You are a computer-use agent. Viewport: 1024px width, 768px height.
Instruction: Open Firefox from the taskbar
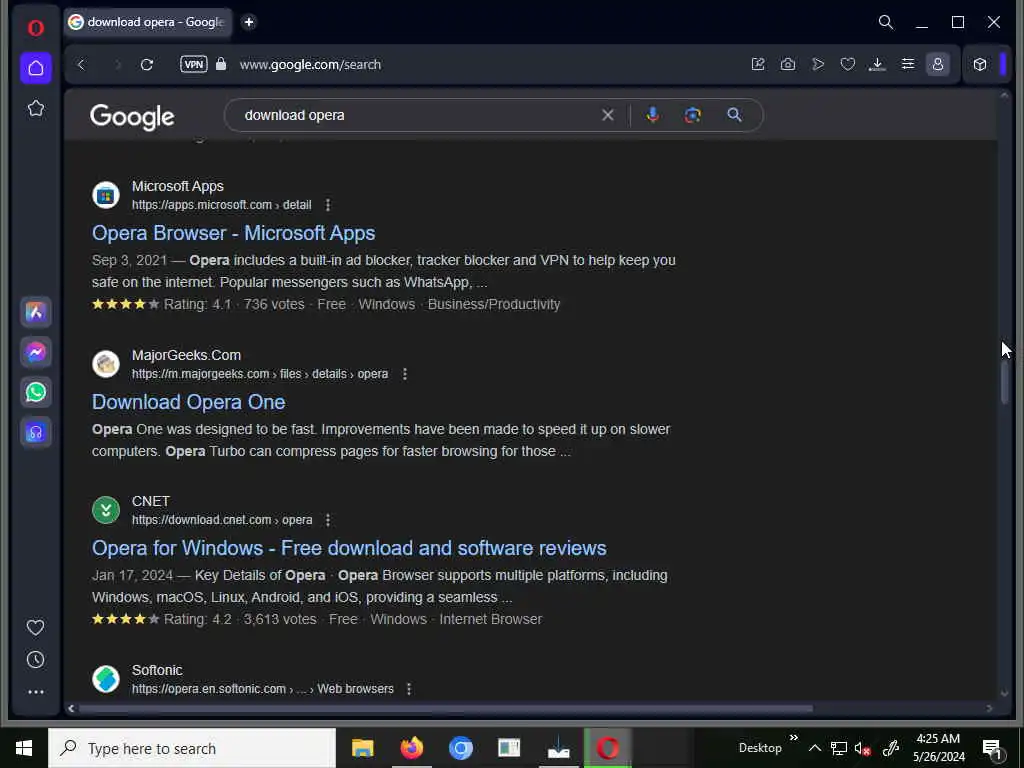point(411,748)
